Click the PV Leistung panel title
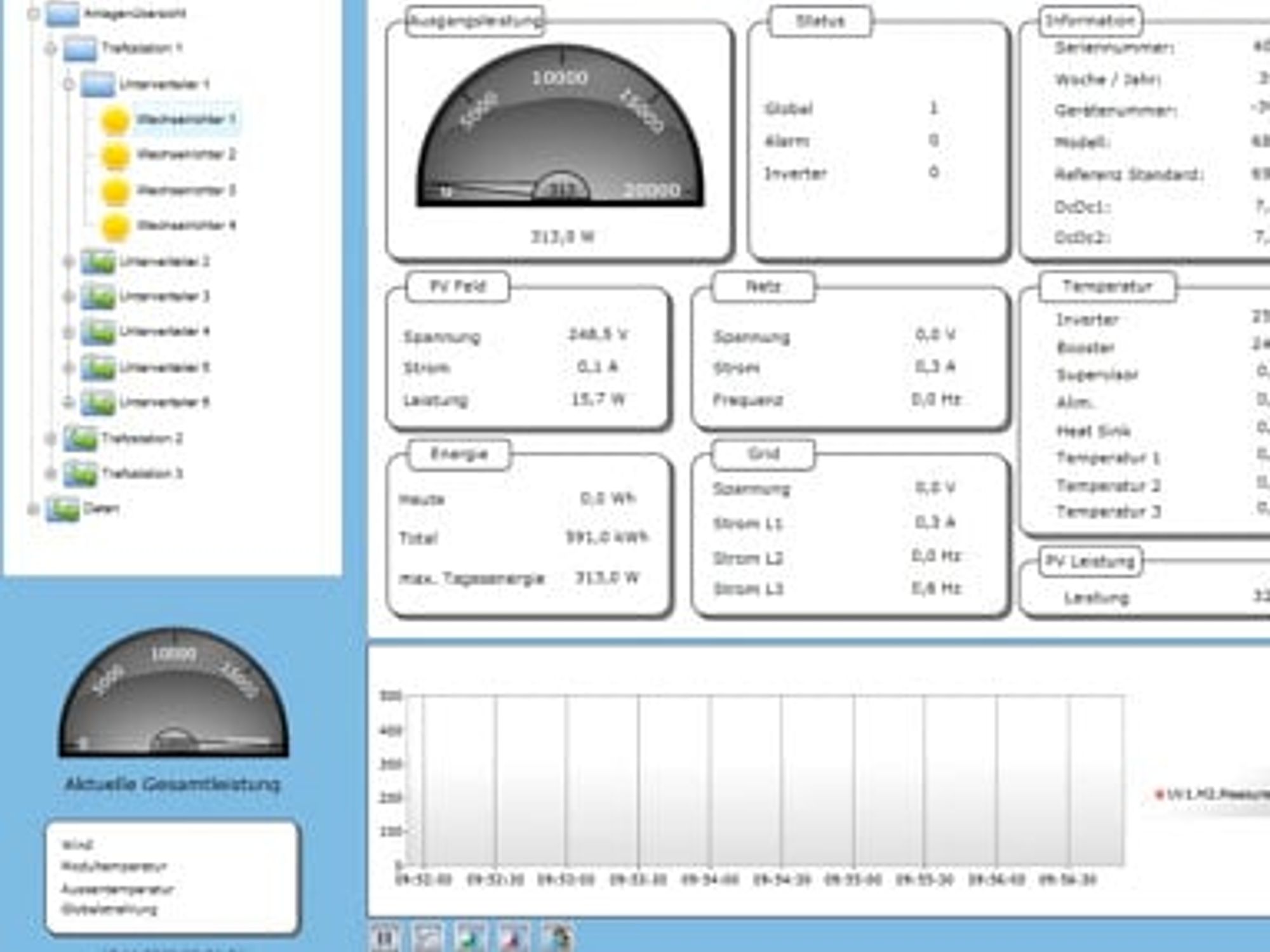The width and height of the screenshot is (1270, 952). coord(1090,562)
